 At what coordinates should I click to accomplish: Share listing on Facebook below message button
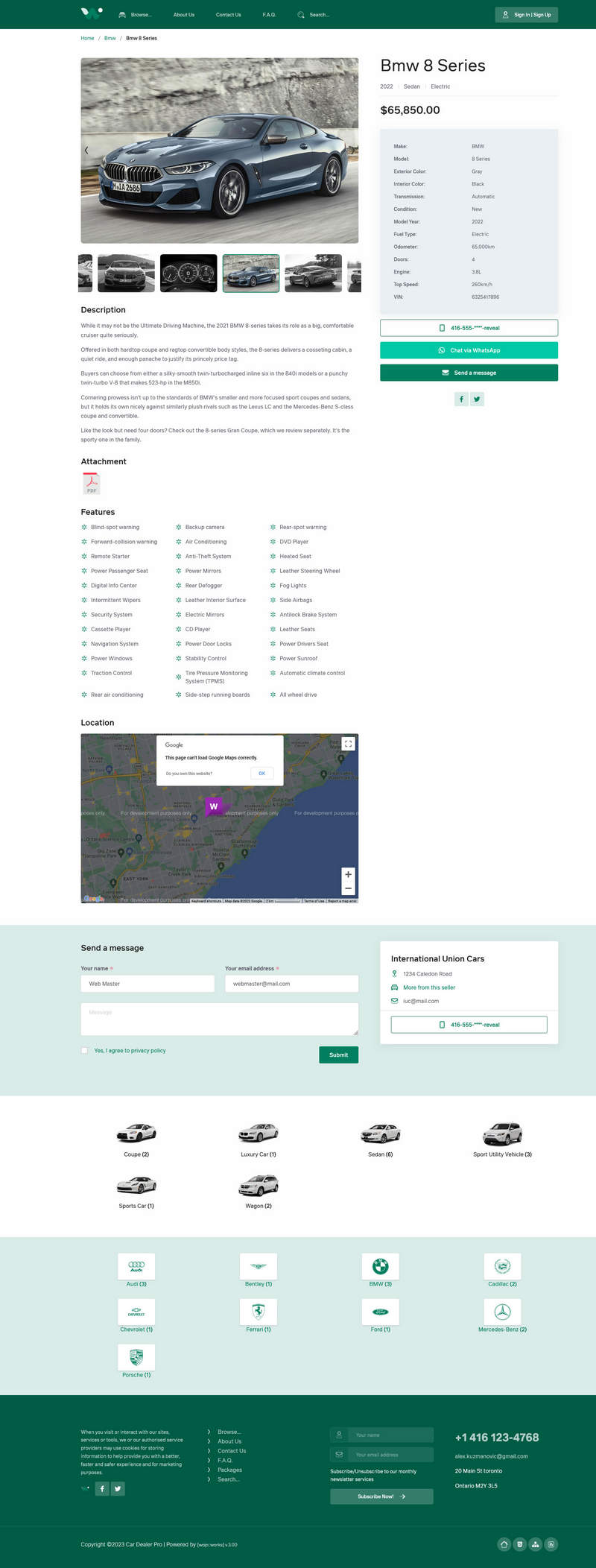[x=461, y=399]
